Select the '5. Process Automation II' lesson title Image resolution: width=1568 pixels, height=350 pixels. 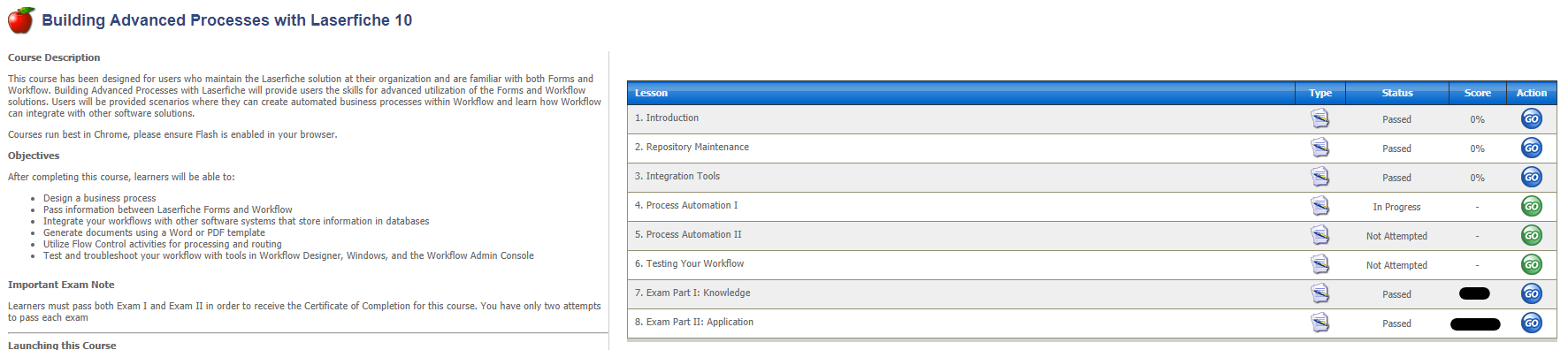pos(688,234)
